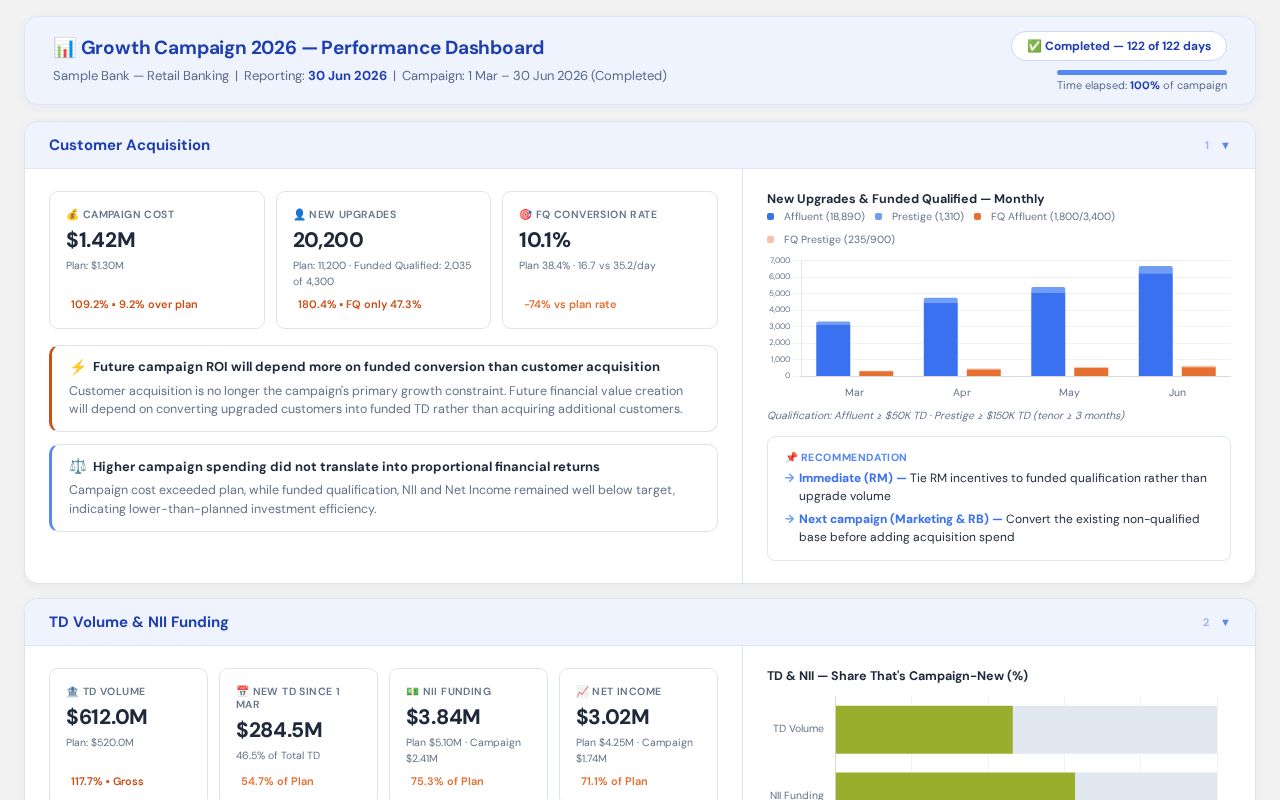Viewport: 1280px width, 800px height.
Task: Collapse the TD Volume & NII Funding arrow
Action: point(1225,623)
